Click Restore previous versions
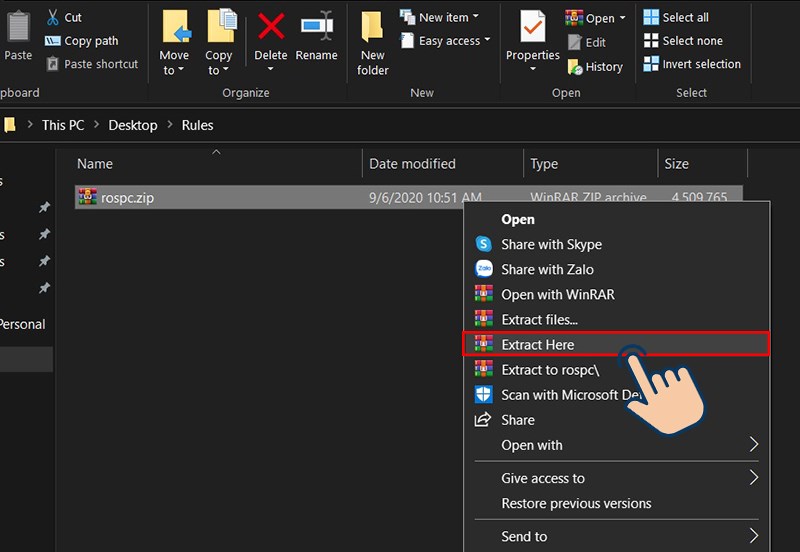 pos(576,504)
